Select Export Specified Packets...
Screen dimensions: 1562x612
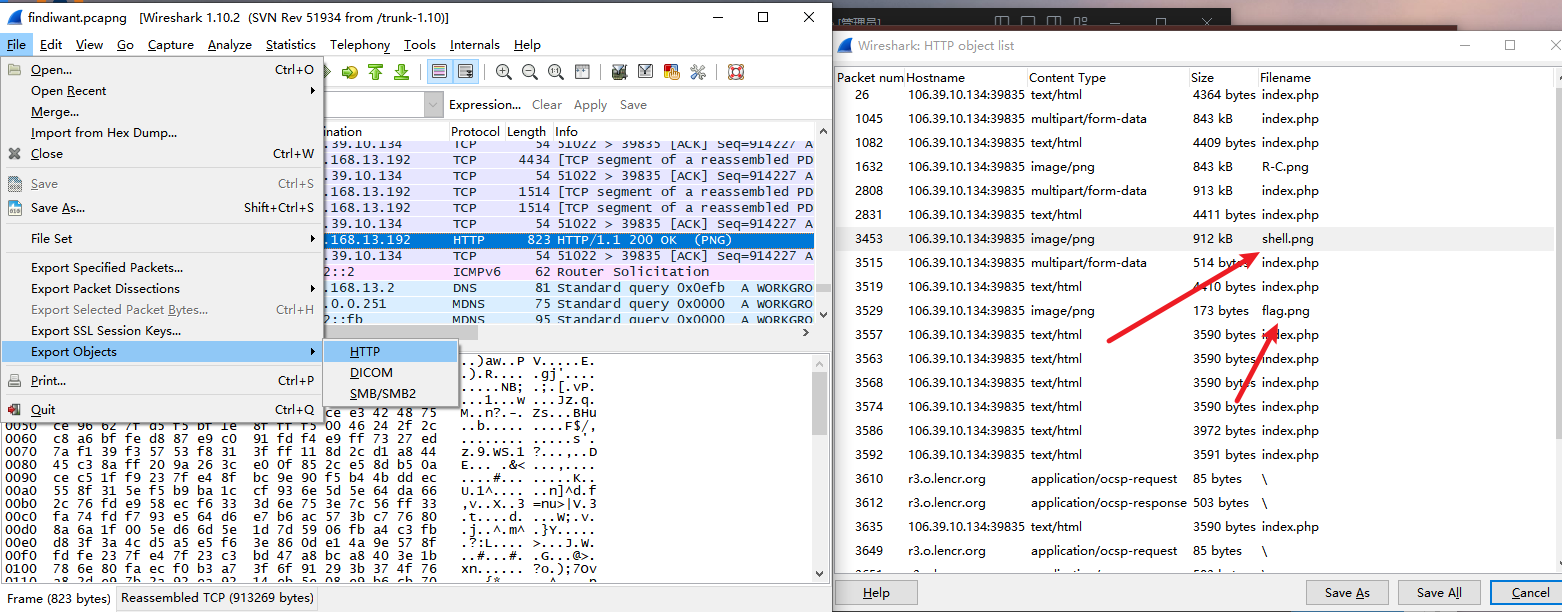point(162,268)
